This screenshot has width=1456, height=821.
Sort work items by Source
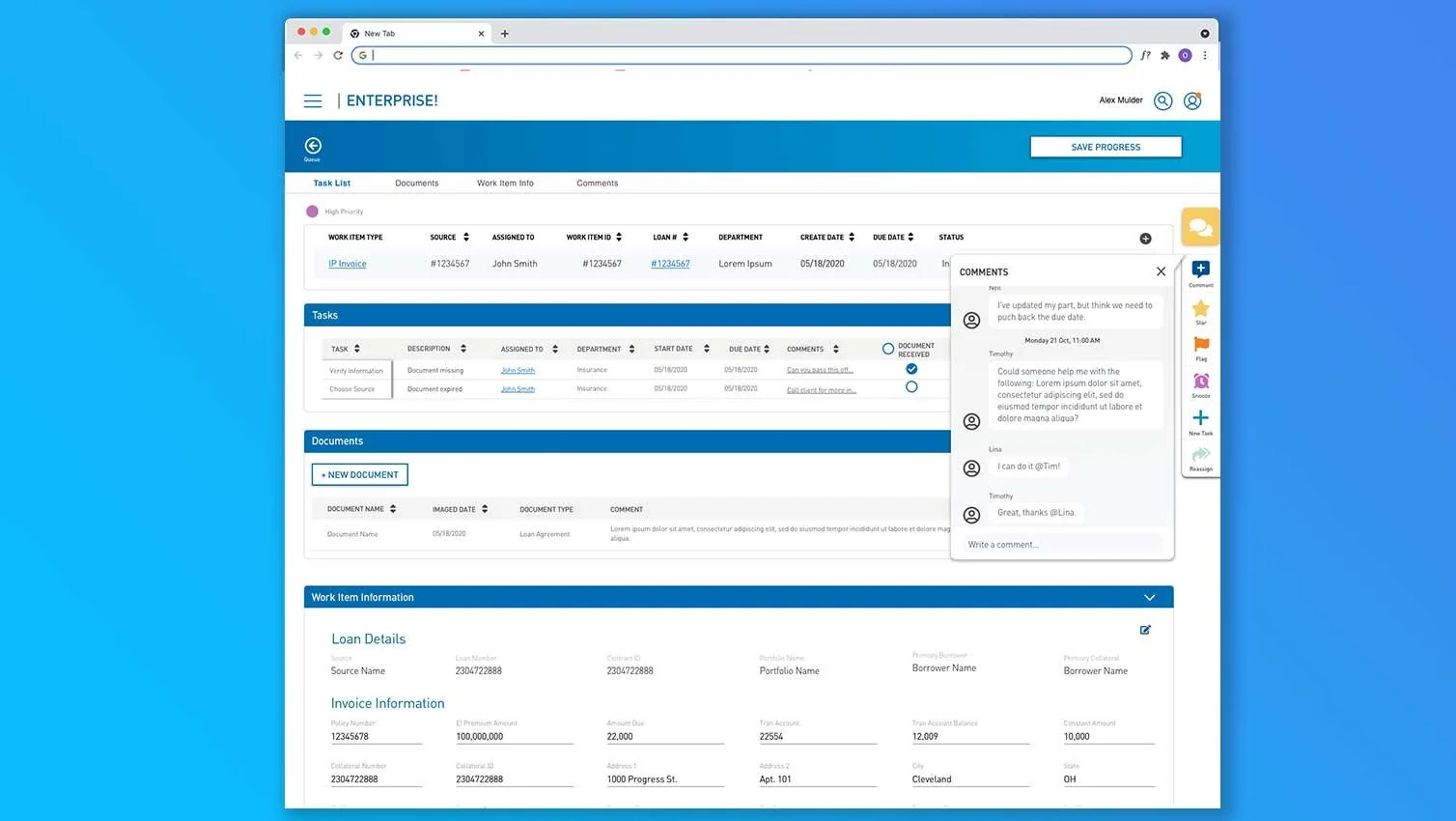coord(466,237)
